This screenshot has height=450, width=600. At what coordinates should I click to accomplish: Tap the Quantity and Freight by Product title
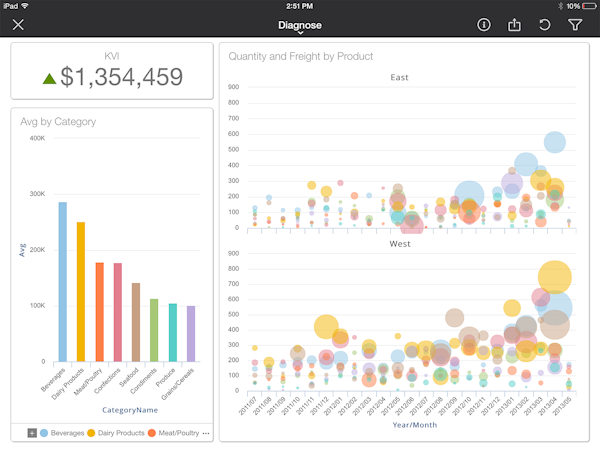[300, 56]
